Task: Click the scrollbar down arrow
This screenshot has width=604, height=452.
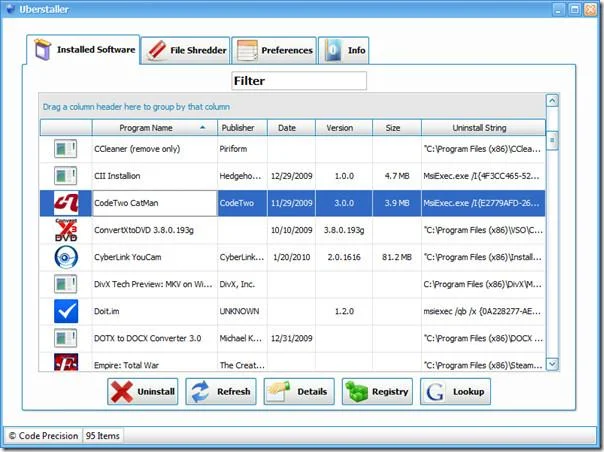Action: point(552,364)
